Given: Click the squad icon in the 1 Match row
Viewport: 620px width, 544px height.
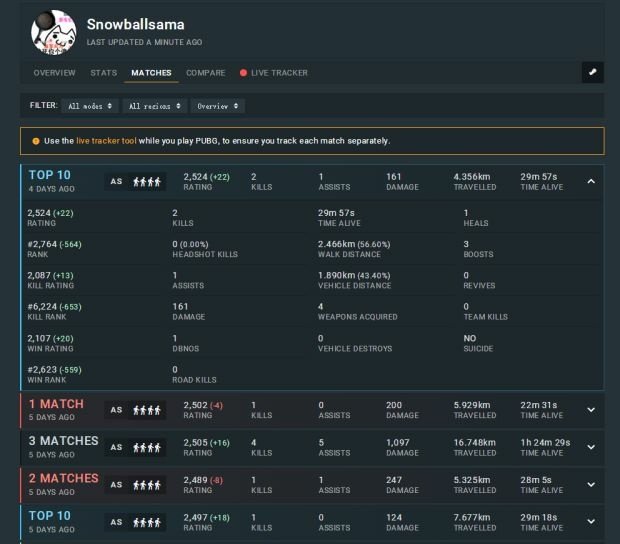Looking at the screenshot, I should pyautogui.click(x=147, y=410).
